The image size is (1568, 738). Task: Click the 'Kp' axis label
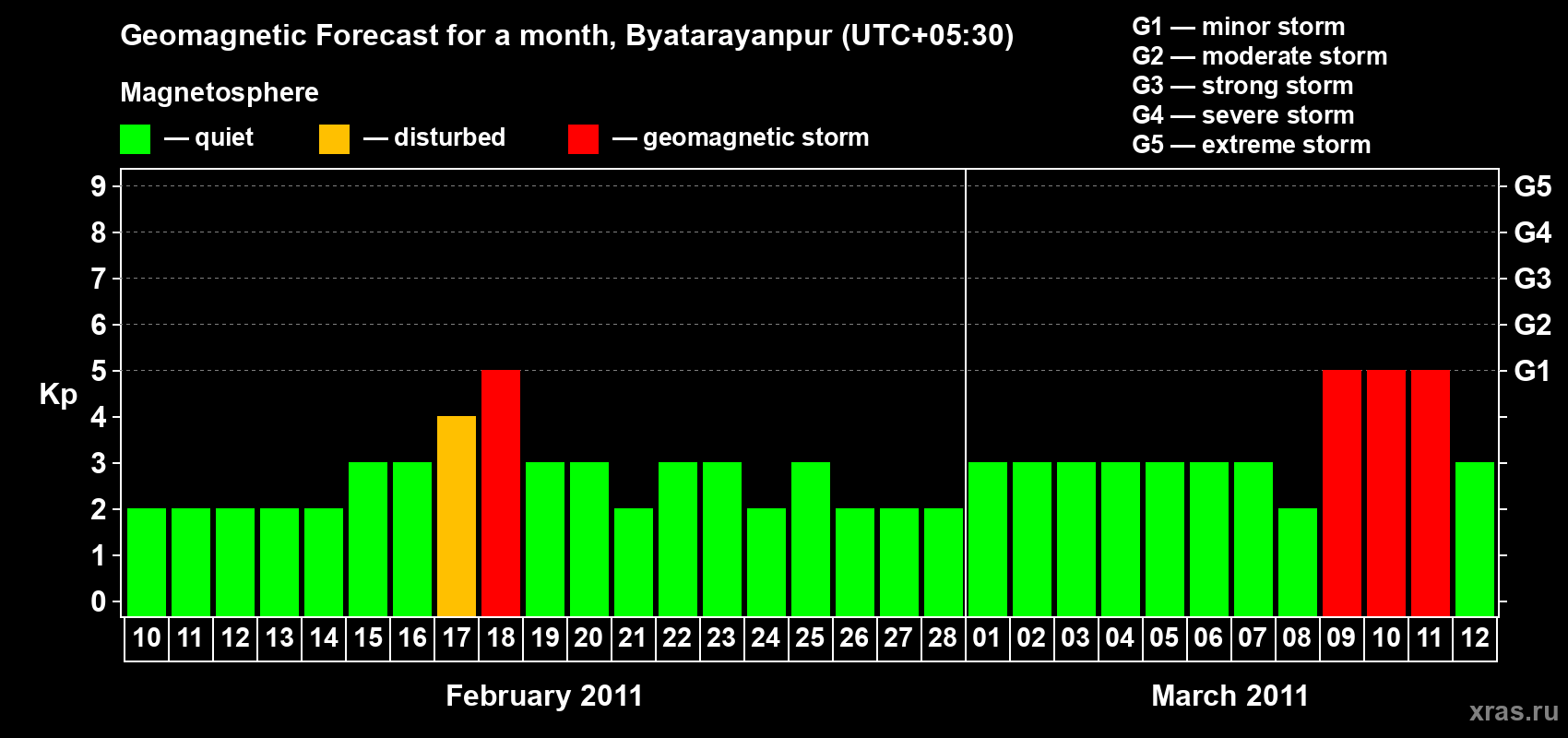coord(58,395)
